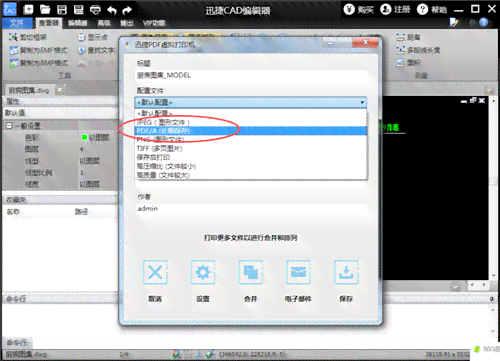Screen dimensions: 500x361
Task: Click the green color swatch in 色彩 row
Action: [84, 137]
